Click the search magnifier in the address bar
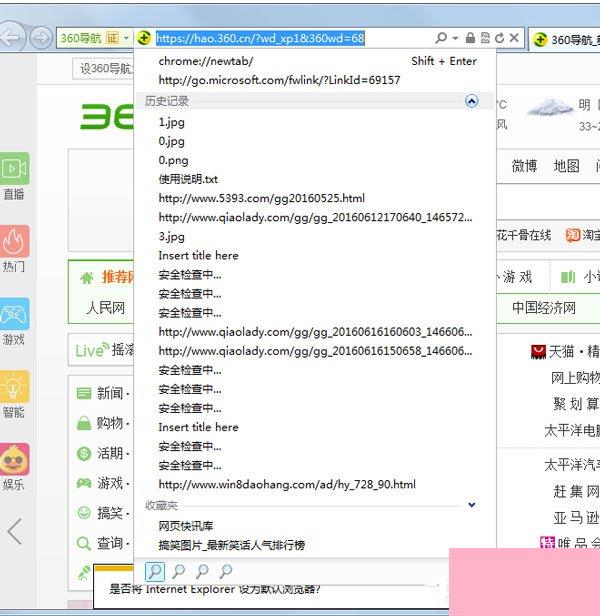This screenshot has height=616, width=600. 441,38
